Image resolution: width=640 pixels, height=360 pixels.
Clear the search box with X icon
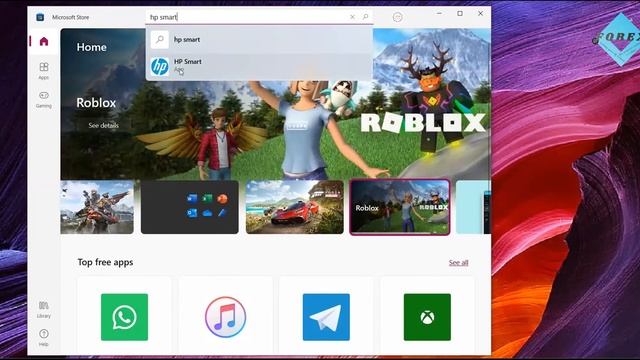pos(353,17)
